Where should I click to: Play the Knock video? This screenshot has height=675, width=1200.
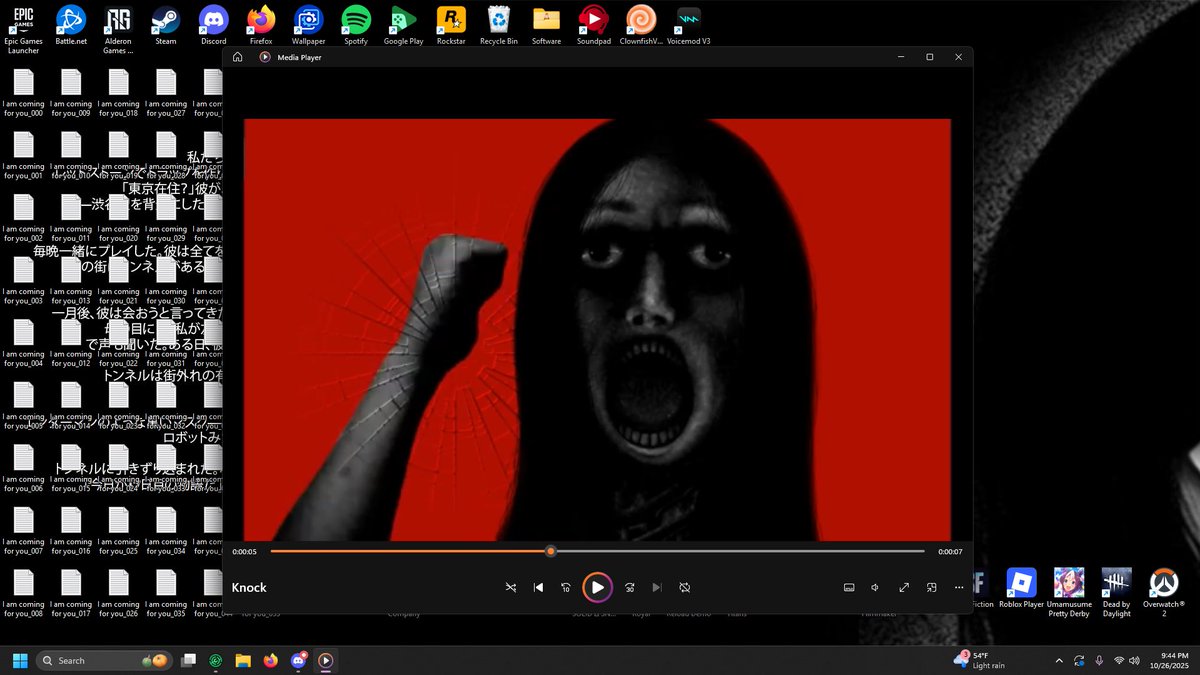pyautogui.click(x=597, y=587)
